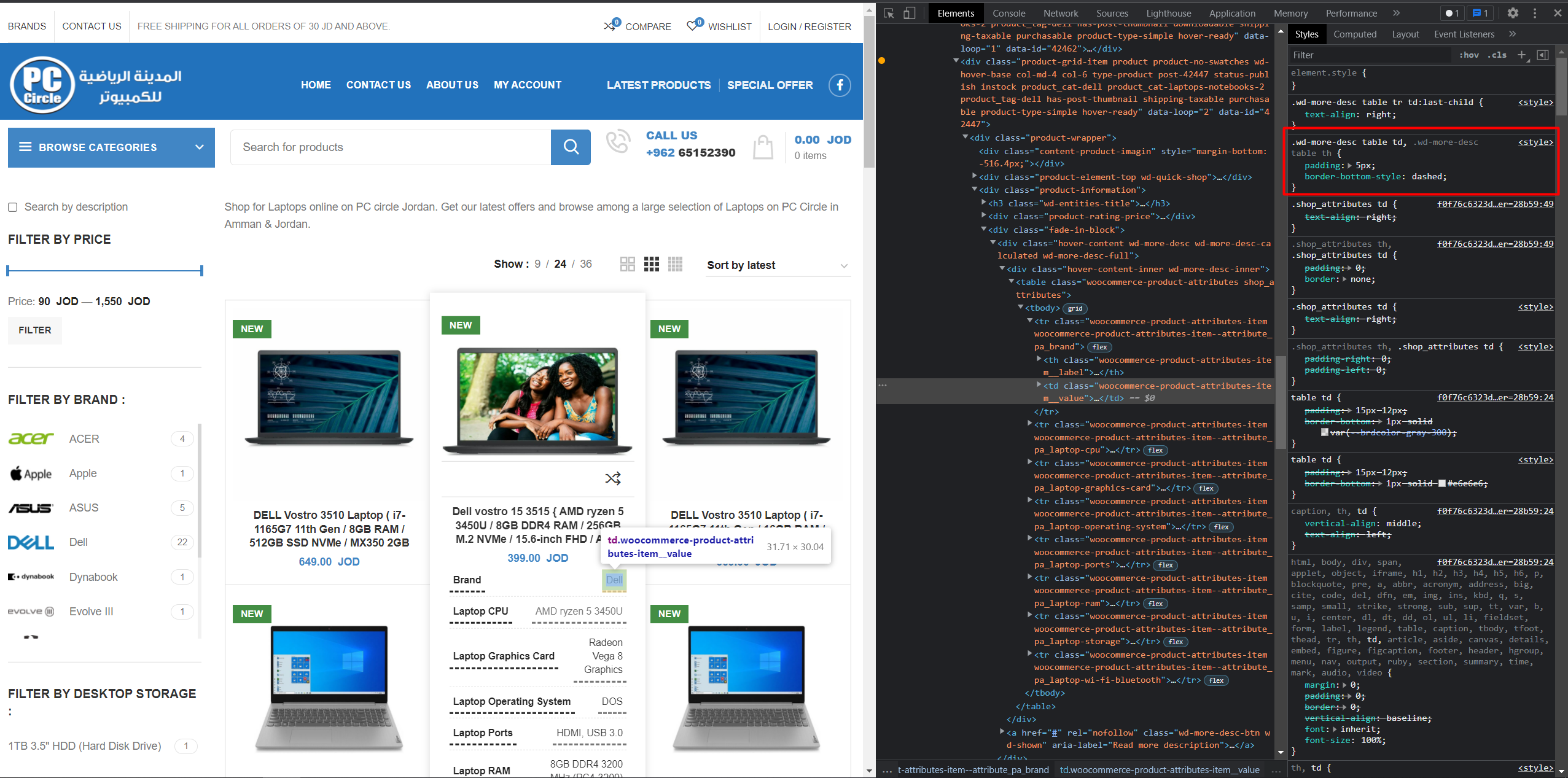1568x778 pixels.
Task: Toggle the :hov element state panel
Action: click(1469, 55)
